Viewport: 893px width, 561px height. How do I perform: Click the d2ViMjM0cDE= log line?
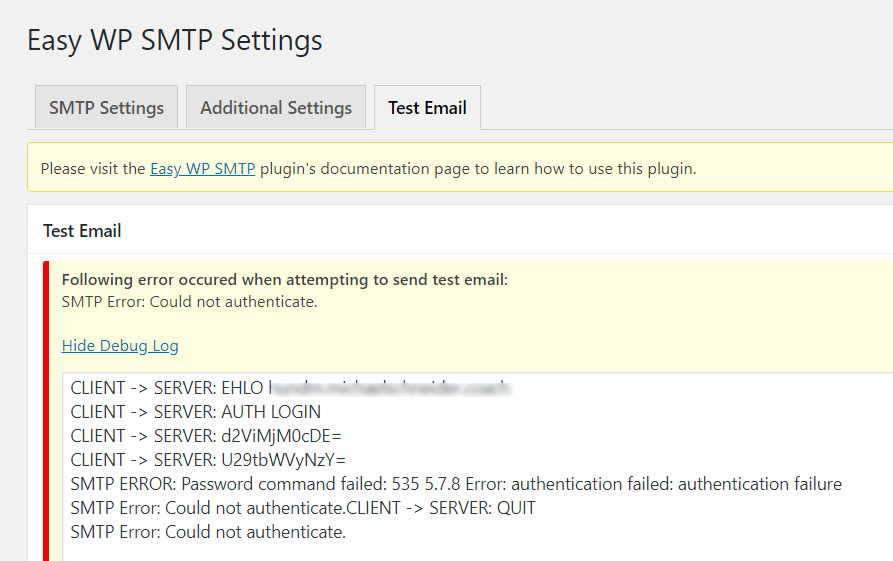pyautogui.click(x=206, y=436)
